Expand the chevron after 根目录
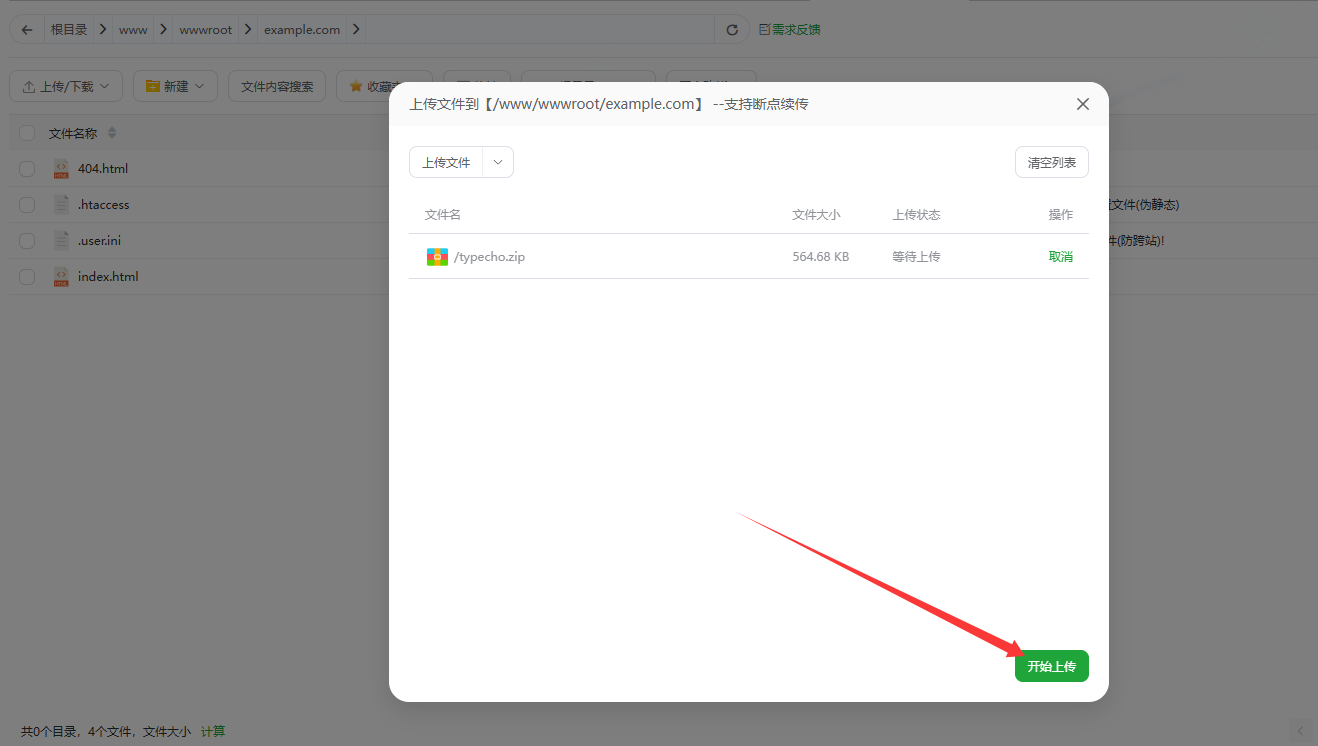 pos(103,30)
